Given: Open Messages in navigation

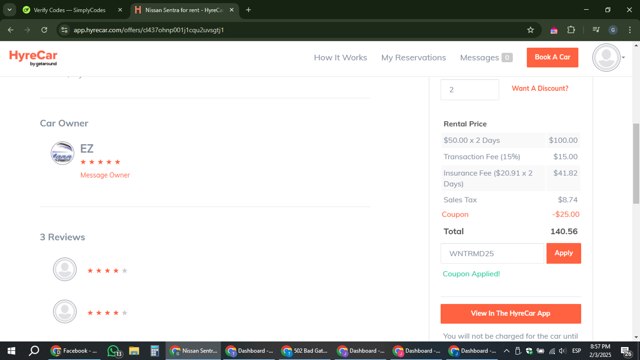Looking at the screenshot, I should point(486,58).
